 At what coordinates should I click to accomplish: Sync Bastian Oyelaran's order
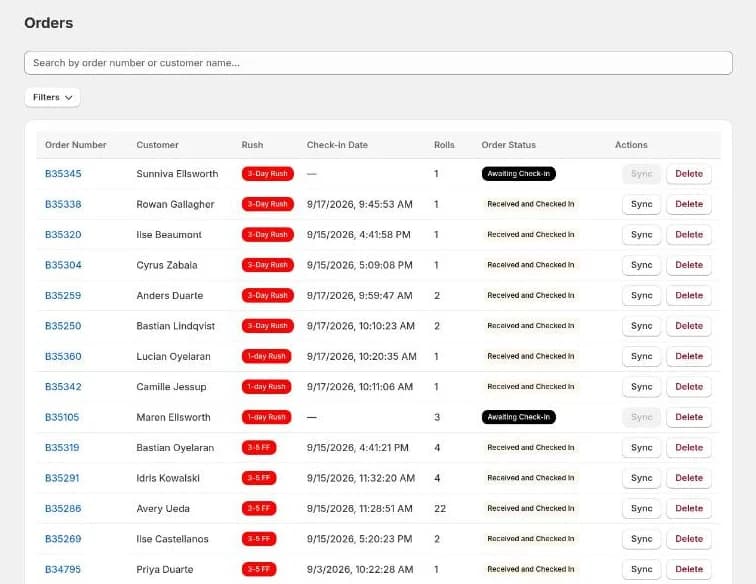pos(642,448)
